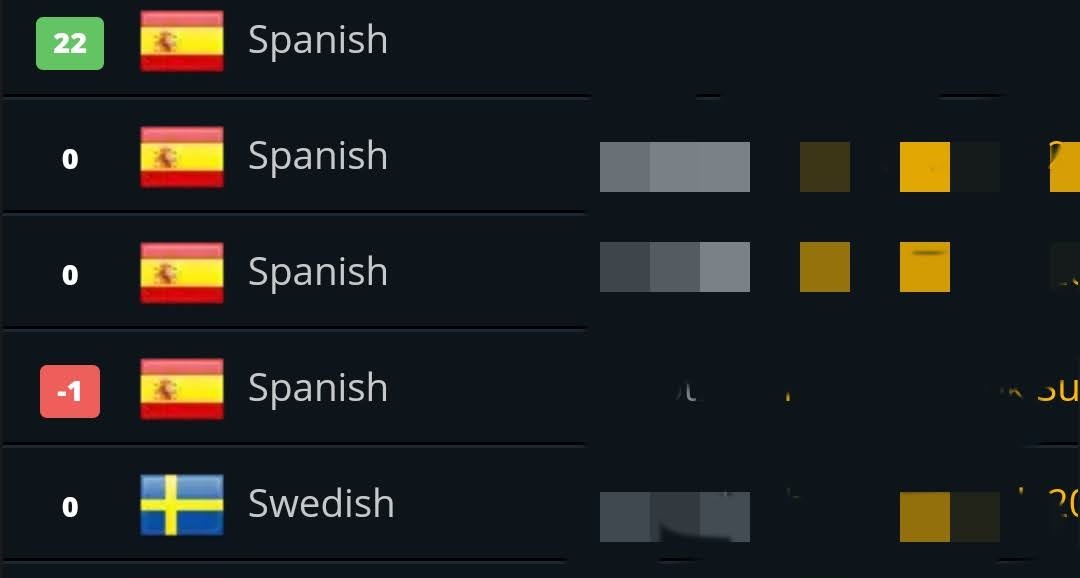Screen dimensions: 1080x578
Task: Select the Spanish label in the second row
Action: pyautogui.click(x=318, y=157)
